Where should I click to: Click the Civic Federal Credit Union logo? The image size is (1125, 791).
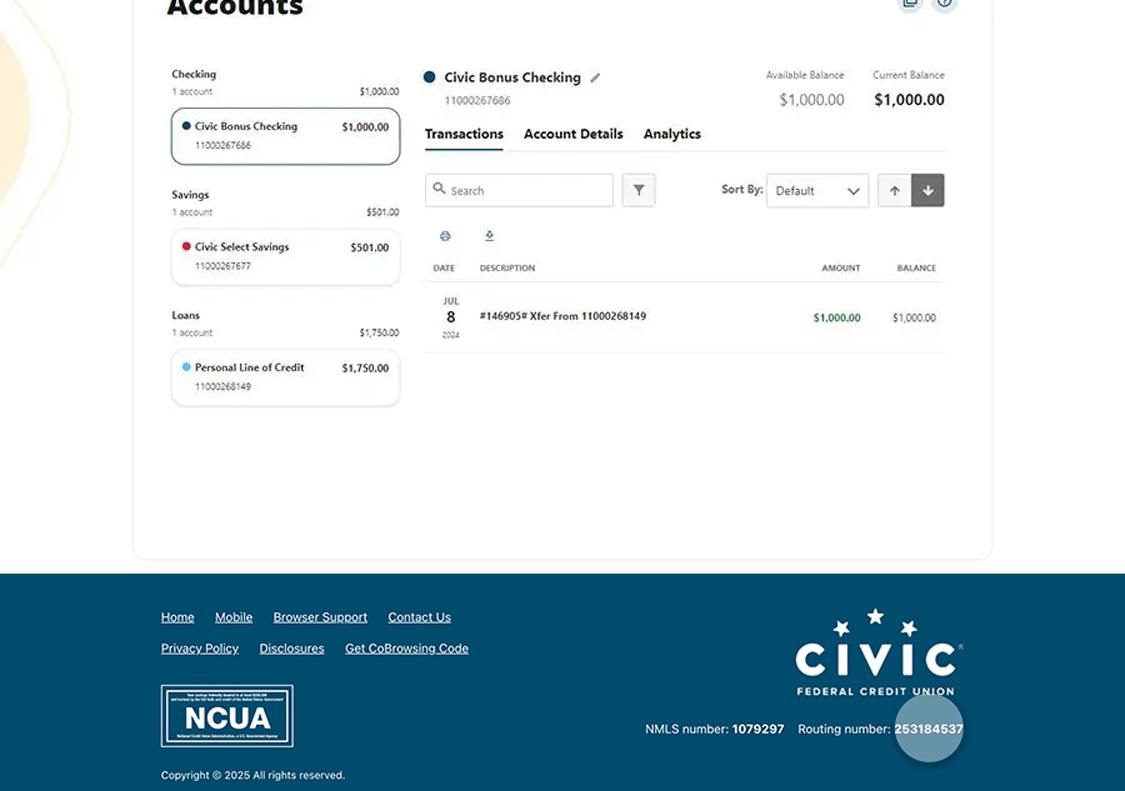pos(878,653)
